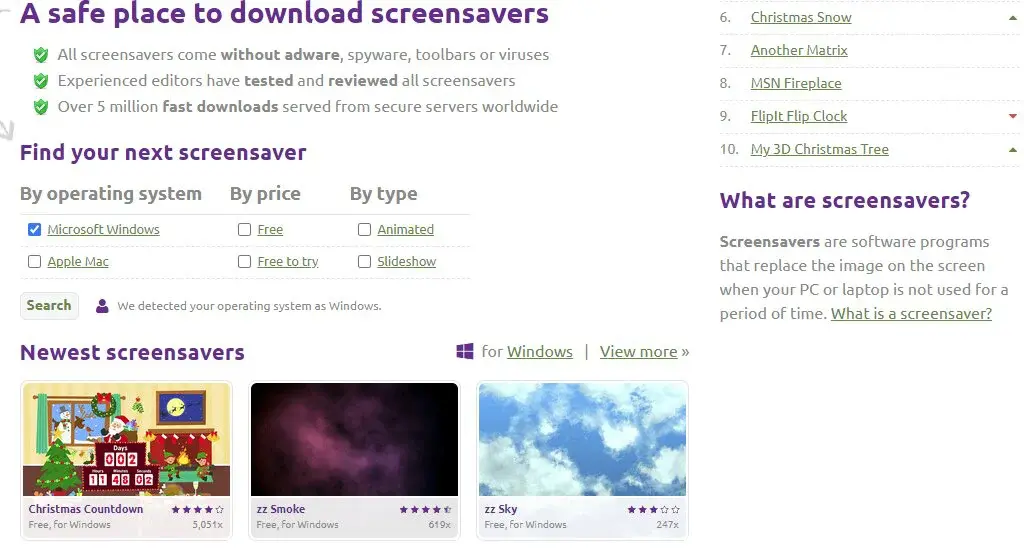Check the Free to try checkbox

244,261
